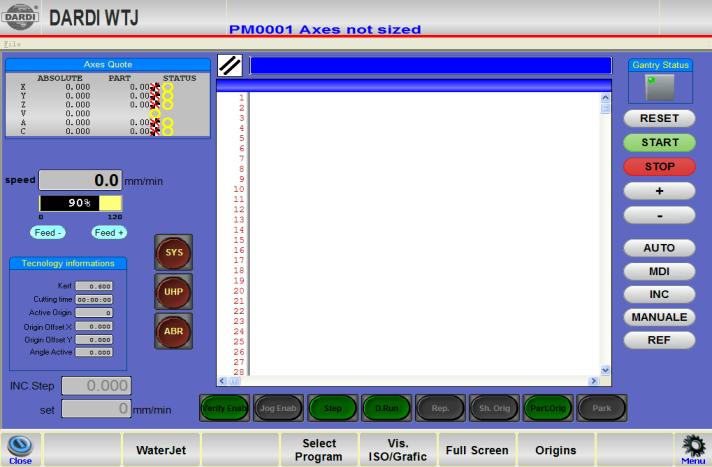
Task: Toggle Park button
Action: click(x=602, y=408)
